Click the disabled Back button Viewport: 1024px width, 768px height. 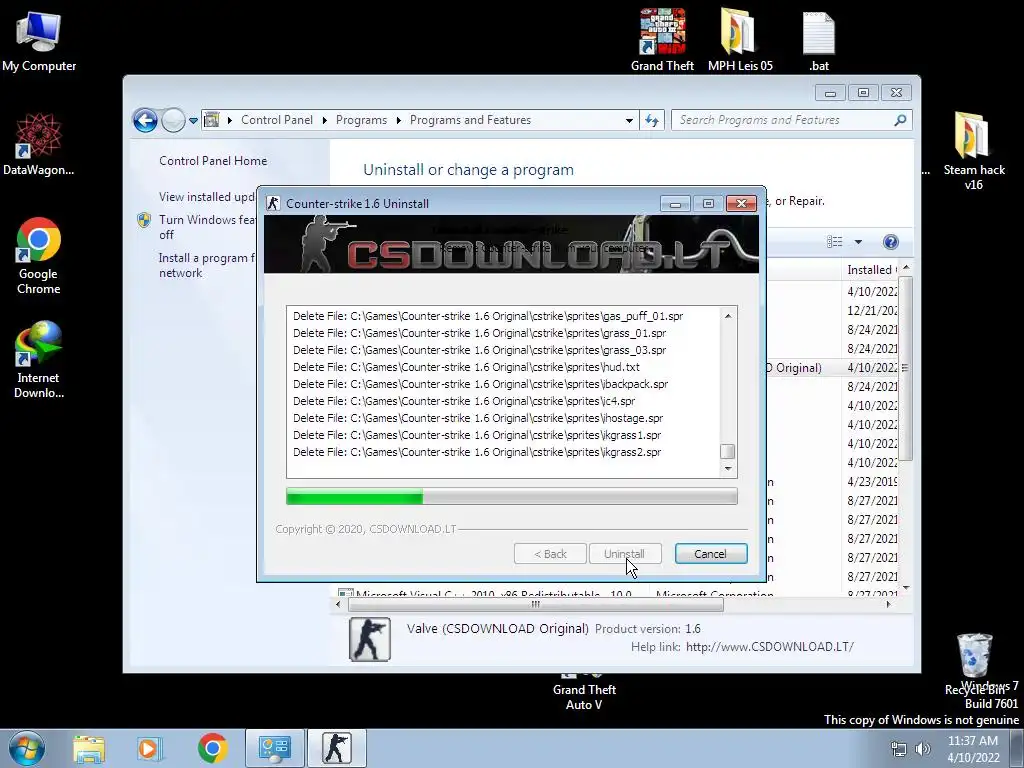tap(550, 554)
